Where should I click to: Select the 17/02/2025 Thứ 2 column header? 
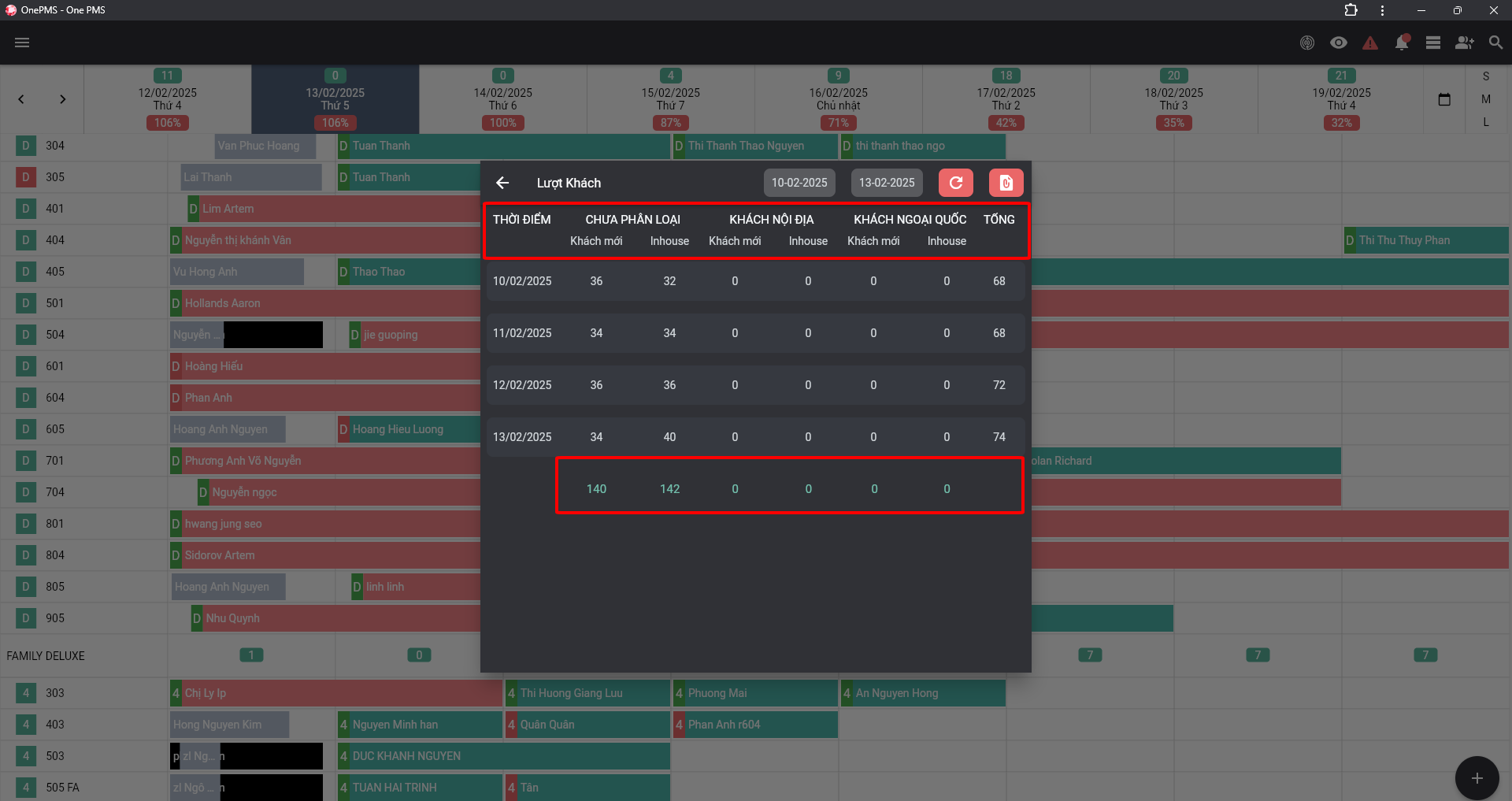(1006, 99)
